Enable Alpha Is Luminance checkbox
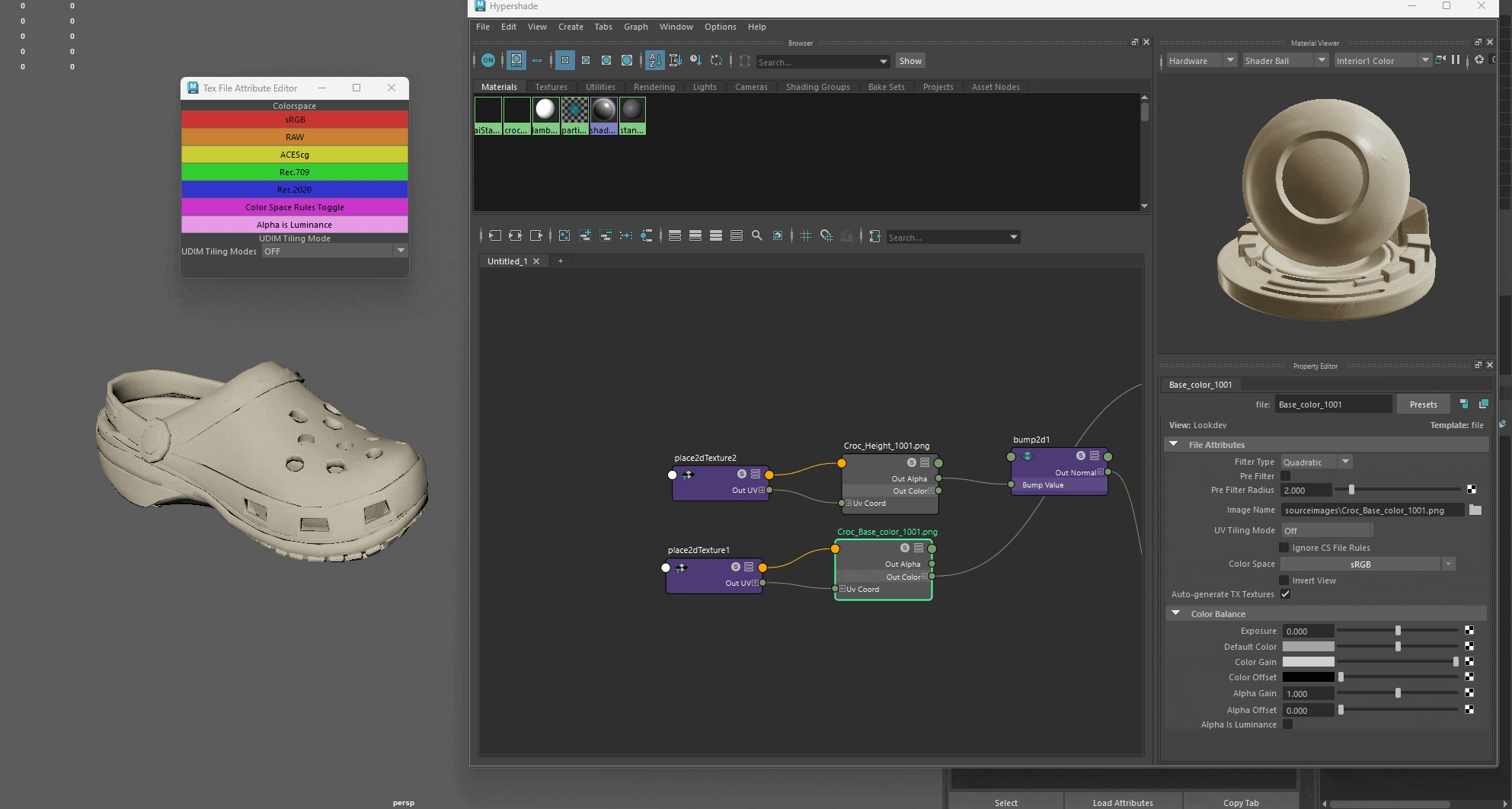The width and height of the screenshot is (1512, 809). [x=1287, y=724]
